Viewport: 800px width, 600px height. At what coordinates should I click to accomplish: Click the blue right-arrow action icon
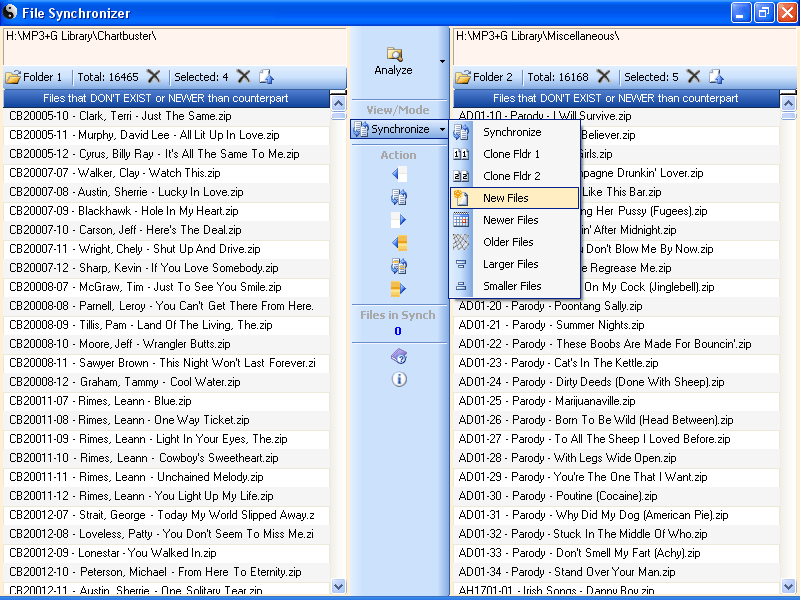(399, 220)
